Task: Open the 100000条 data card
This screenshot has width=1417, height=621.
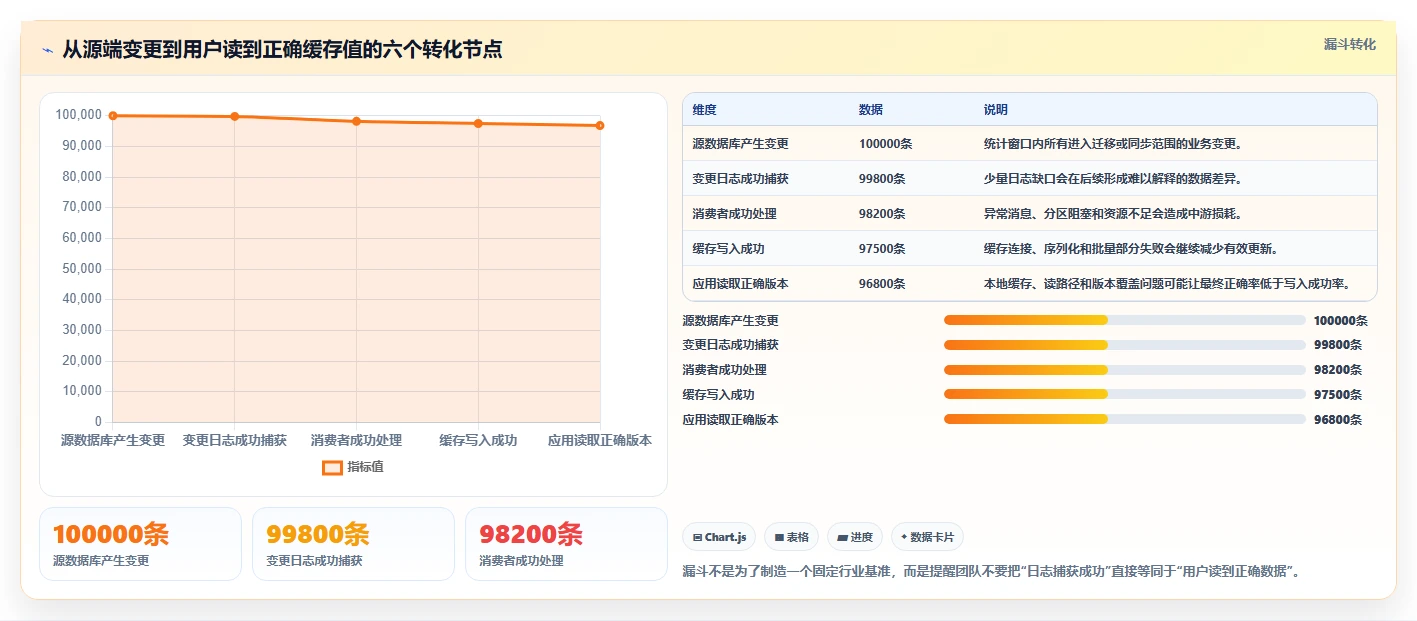Action: 140,544
